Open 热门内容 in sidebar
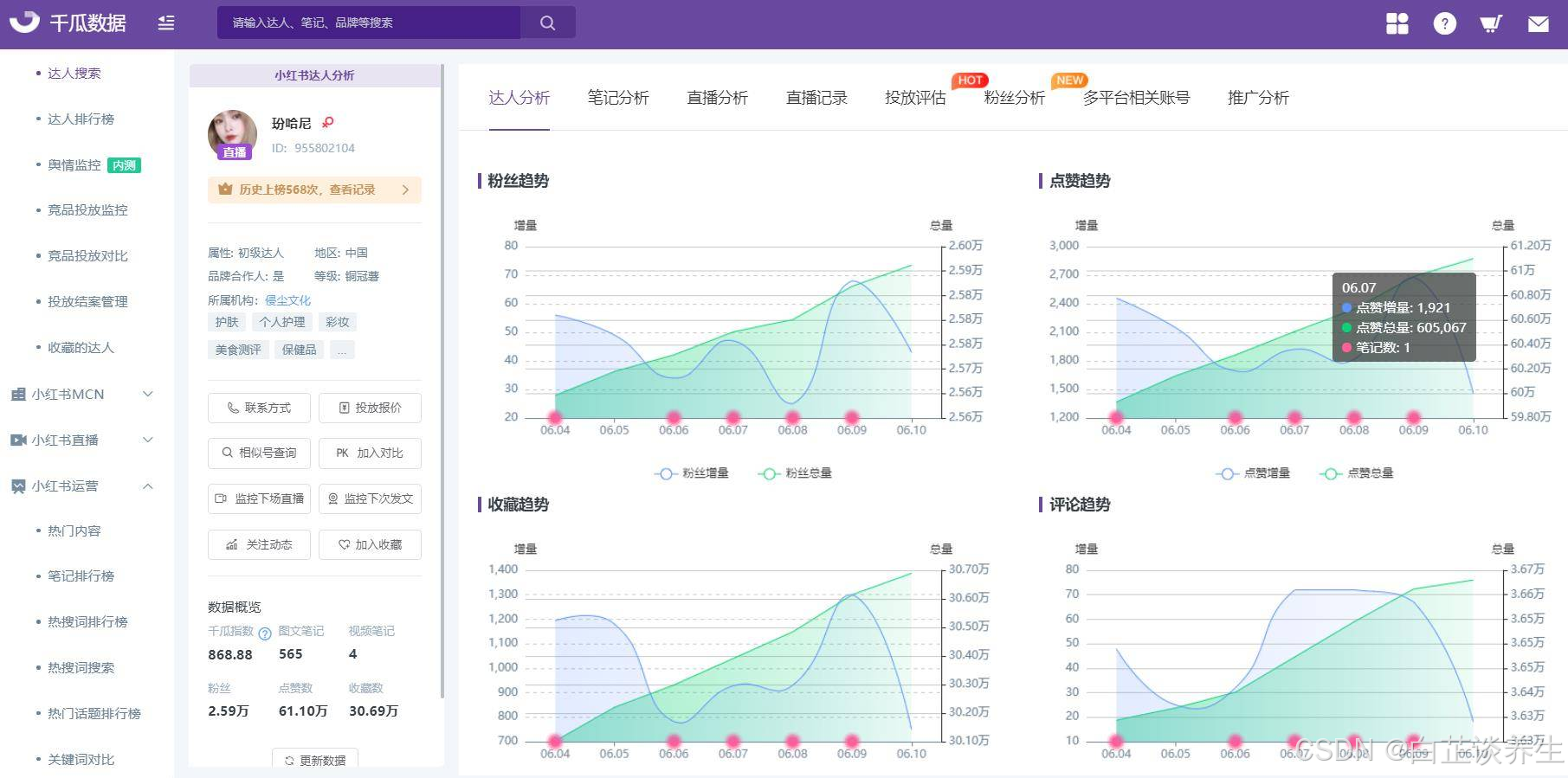The image size is (1568, 778). coord(74,531)
